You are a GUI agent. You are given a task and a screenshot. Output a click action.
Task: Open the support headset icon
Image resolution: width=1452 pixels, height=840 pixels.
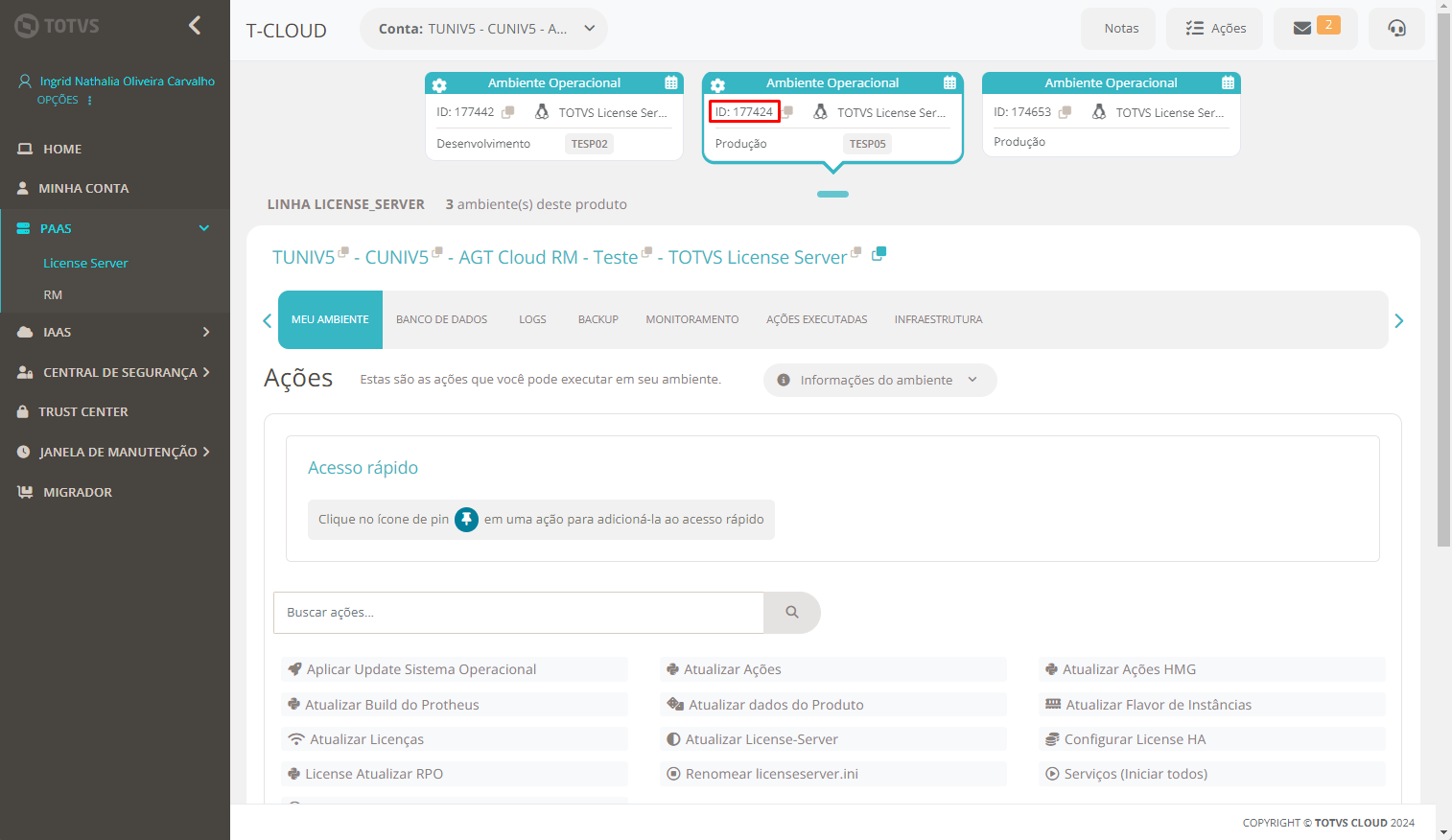point(1396,28)
